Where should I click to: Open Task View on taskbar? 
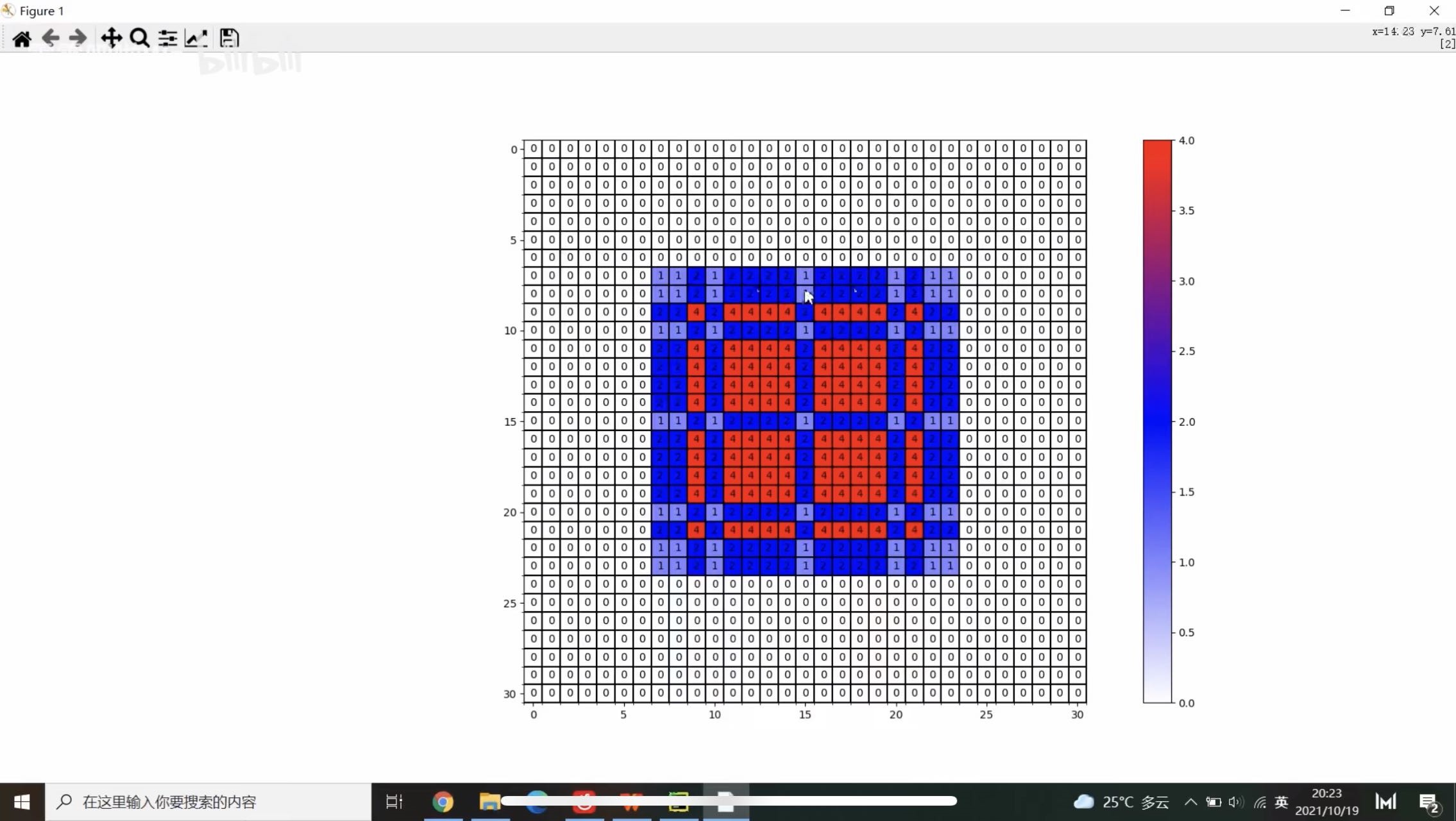[394, 802]
